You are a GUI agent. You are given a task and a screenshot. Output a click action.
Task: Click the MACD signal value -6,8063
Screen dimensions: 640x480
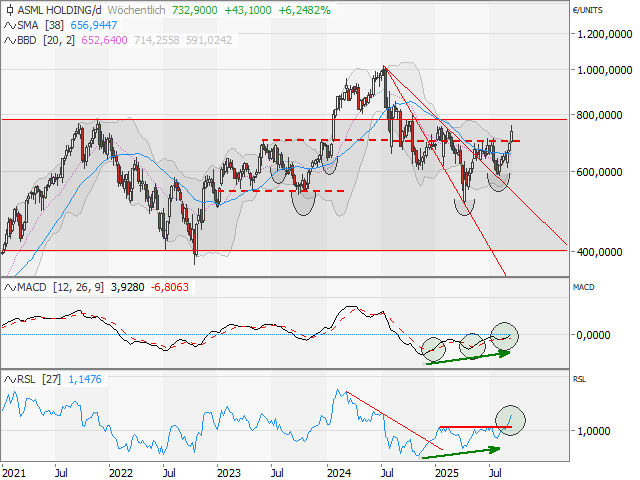click(170, 287)
